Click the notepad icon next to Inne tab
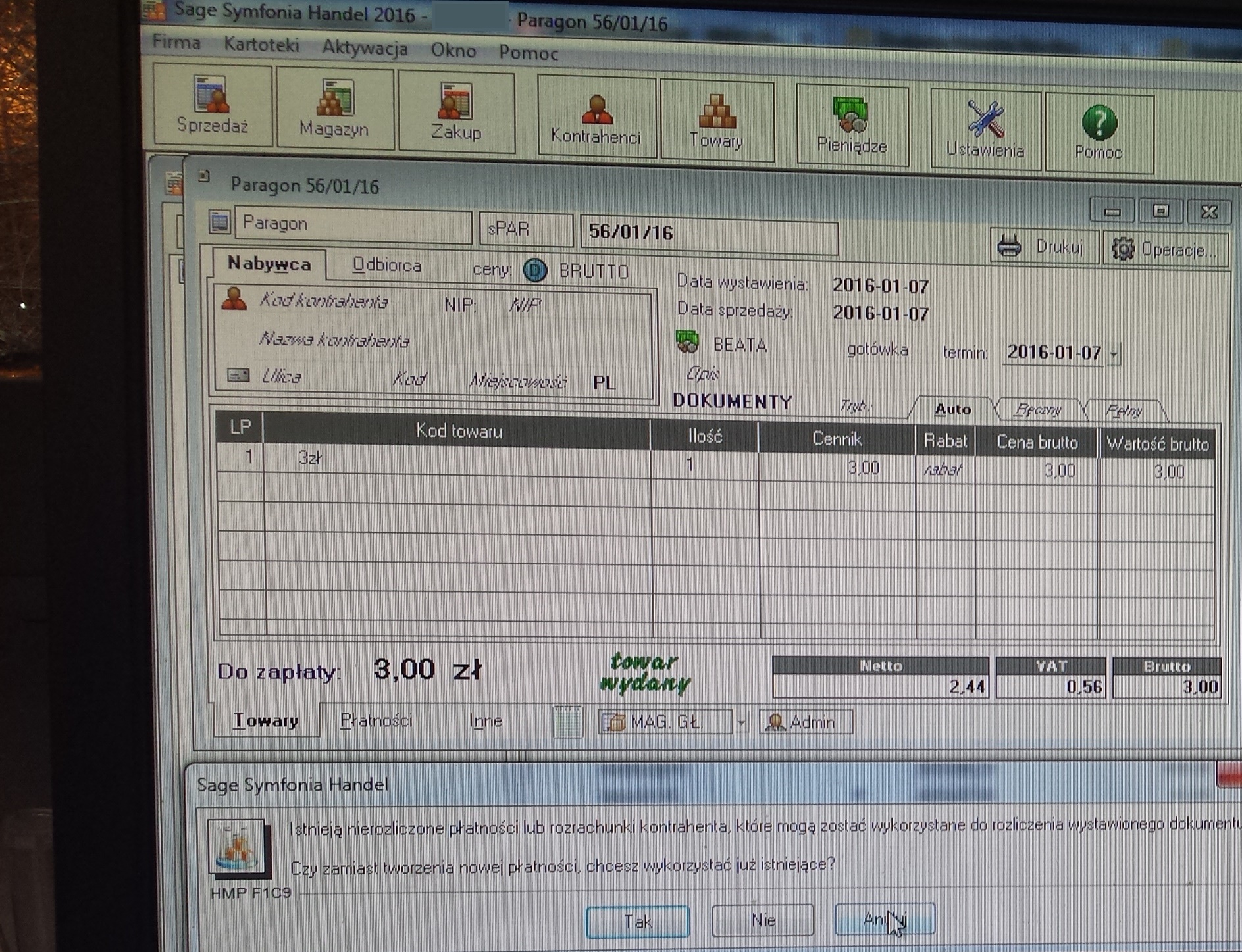The image size is (1242, 952). [x=567, y=721]
